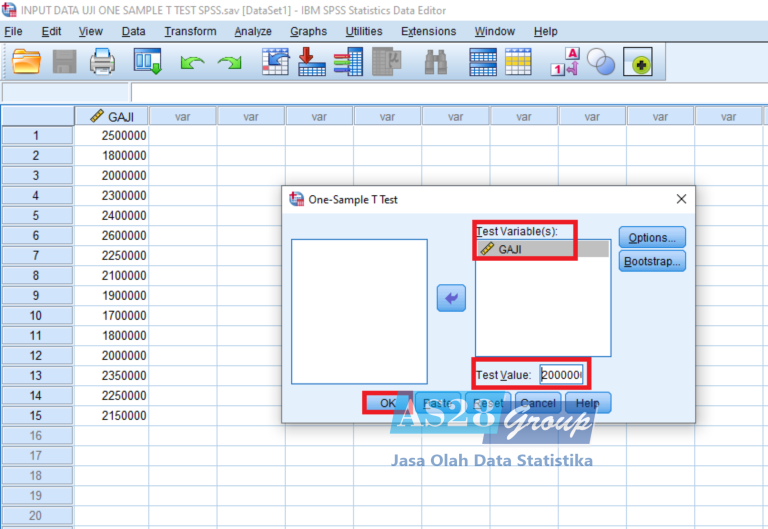
Task: Move variable with the blue arrow button
Action: 451,298
